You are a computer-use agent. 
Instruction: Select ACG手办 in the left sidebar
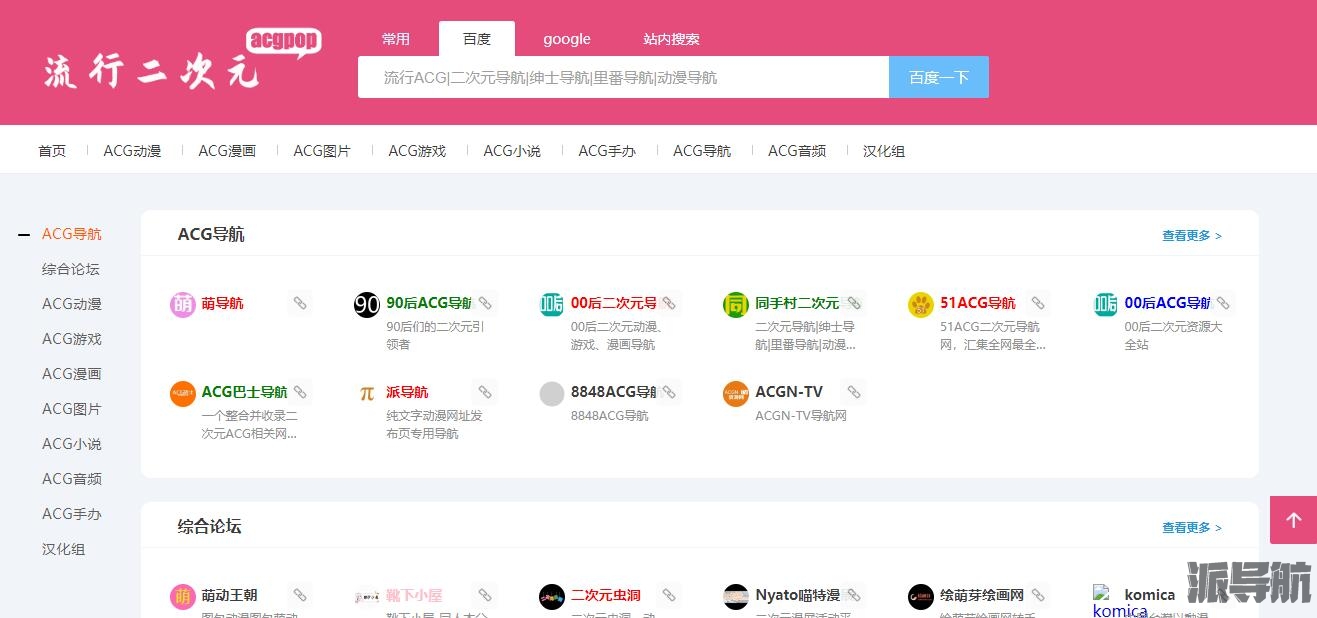pos(72,514)
